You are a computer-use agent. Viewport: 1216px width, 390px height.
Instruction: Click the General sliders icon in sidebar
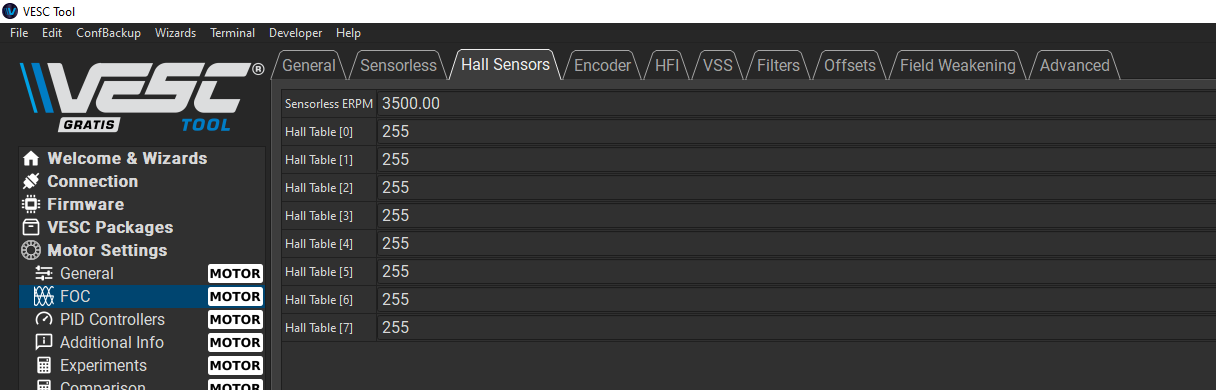pos(44,273)
